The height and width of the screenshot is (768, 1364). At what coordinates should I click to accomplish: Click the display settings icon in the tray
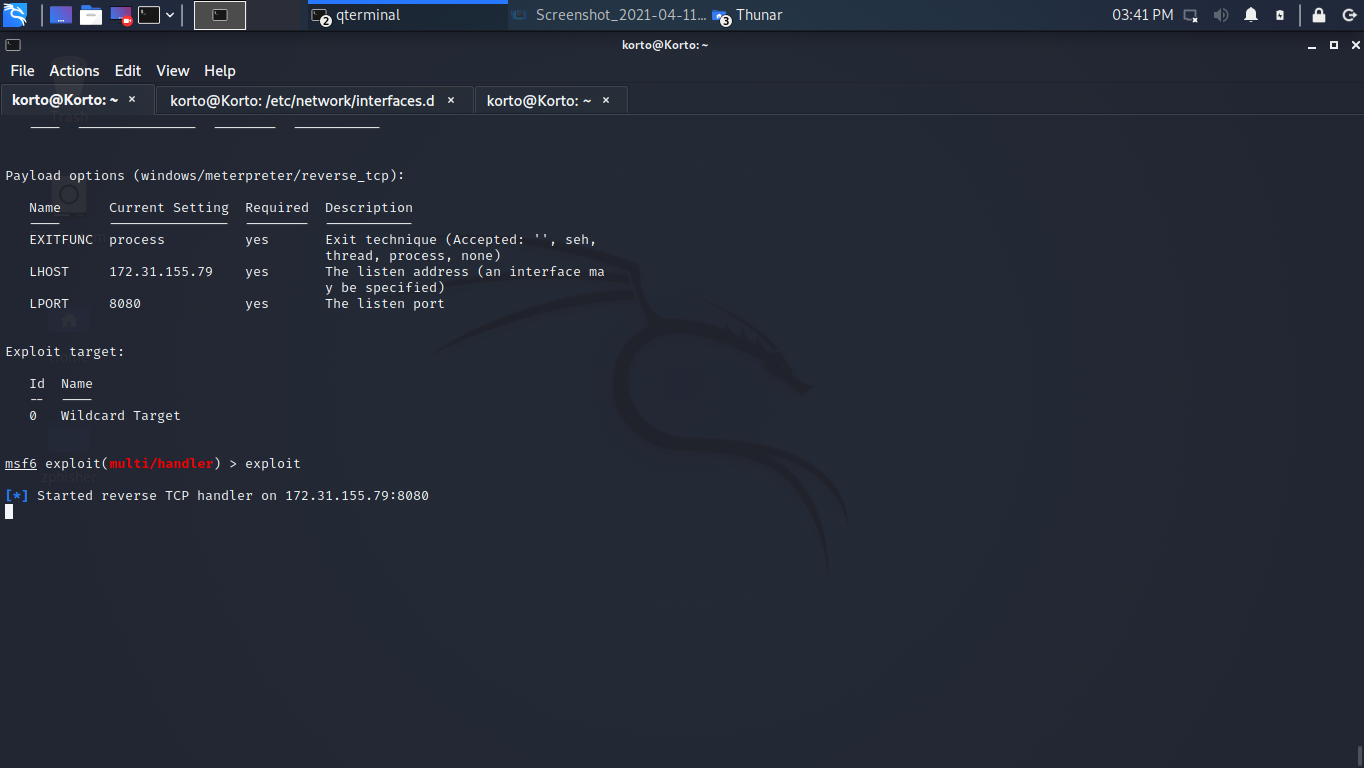pyautogui.click(x=1190, y=15)
